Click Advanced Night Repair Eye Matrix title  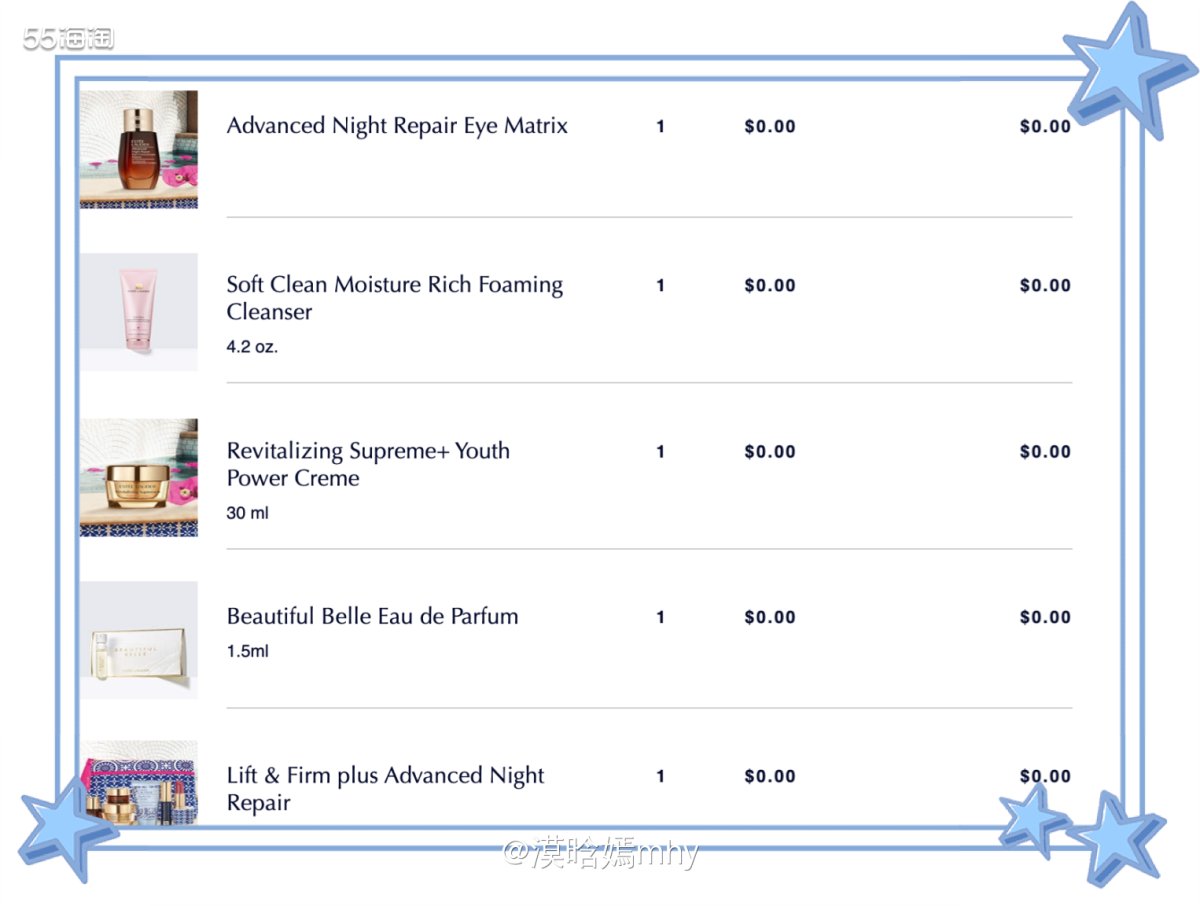[x=397, y=126]
